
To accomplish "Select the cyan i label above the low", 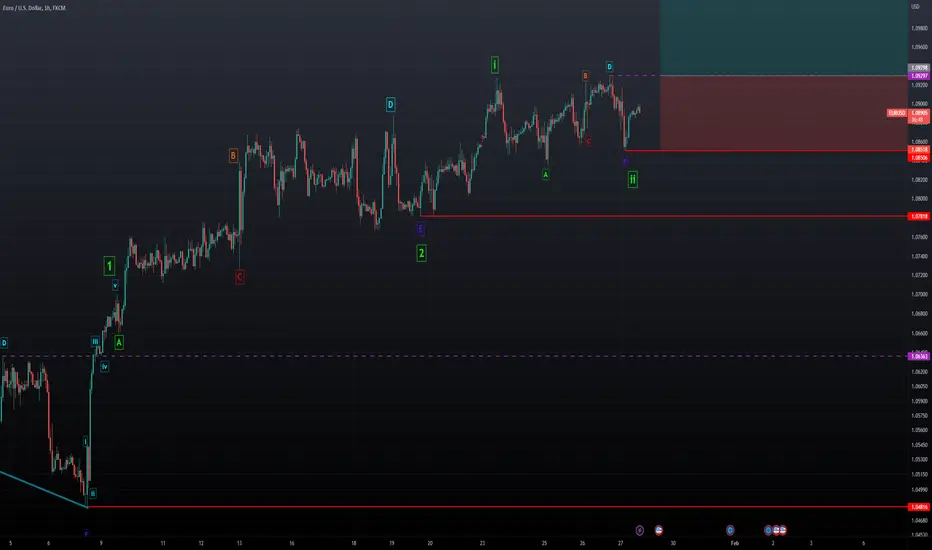I will [x=86, y=442].
